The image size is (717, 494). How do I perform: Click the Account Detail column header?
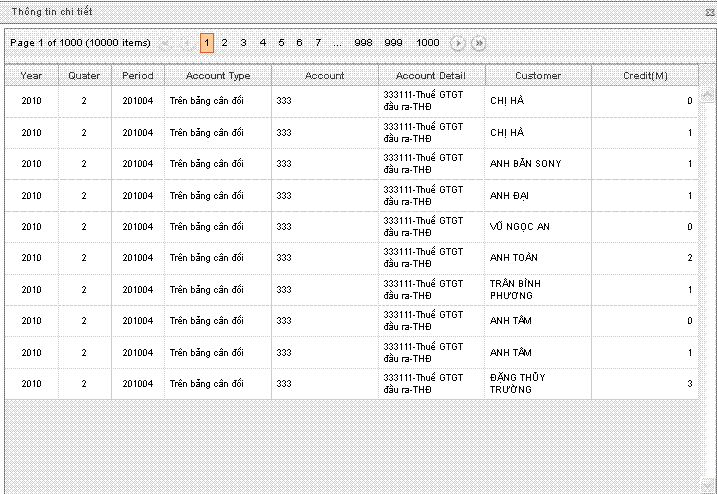click(431, 76)
